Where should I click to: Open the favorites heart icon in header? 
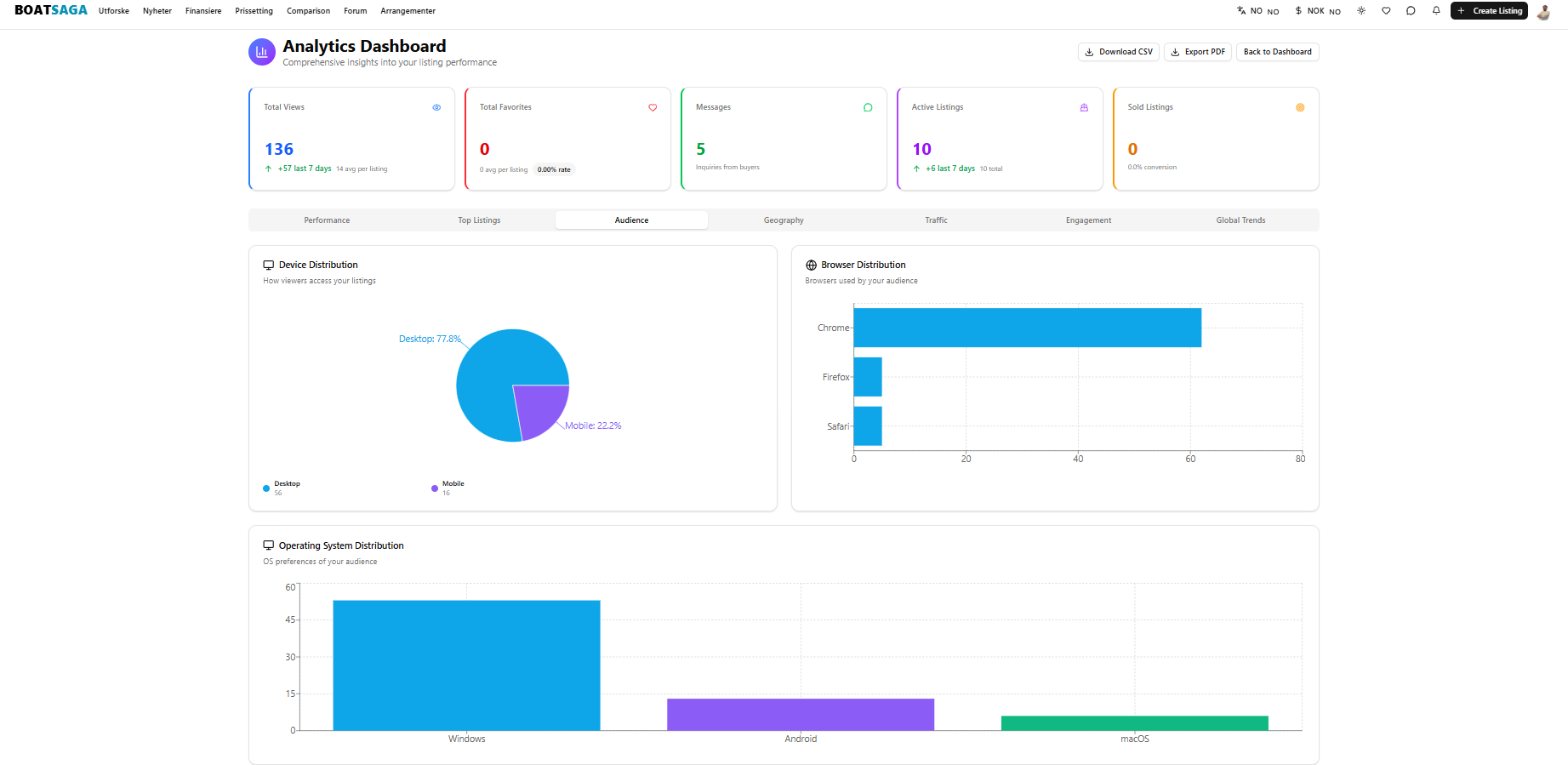(1386, 11)
